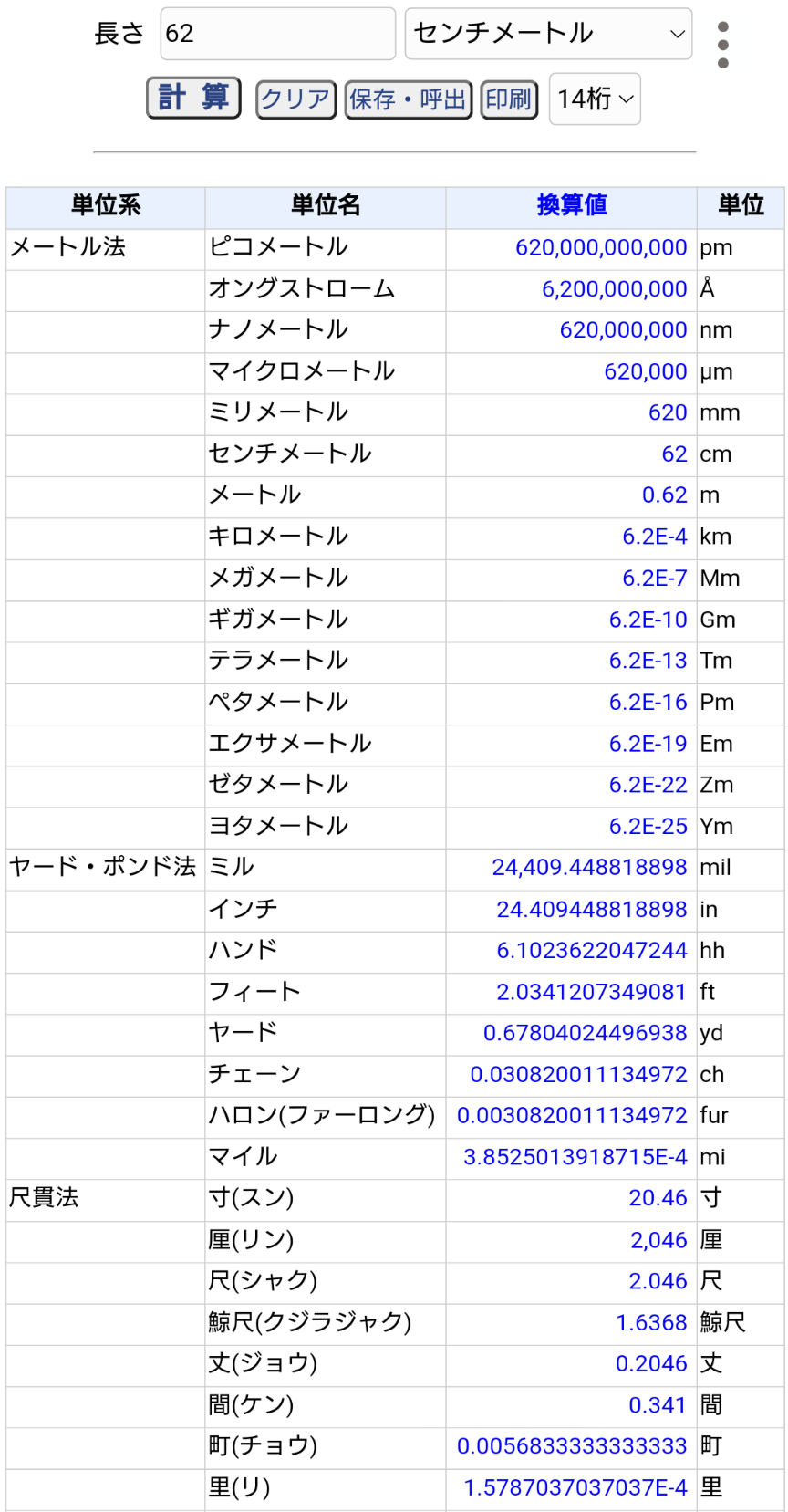This screenshot has width=788, height=1512.
Task: Click the inch value 24.409448818898
Action: point(591,909)
